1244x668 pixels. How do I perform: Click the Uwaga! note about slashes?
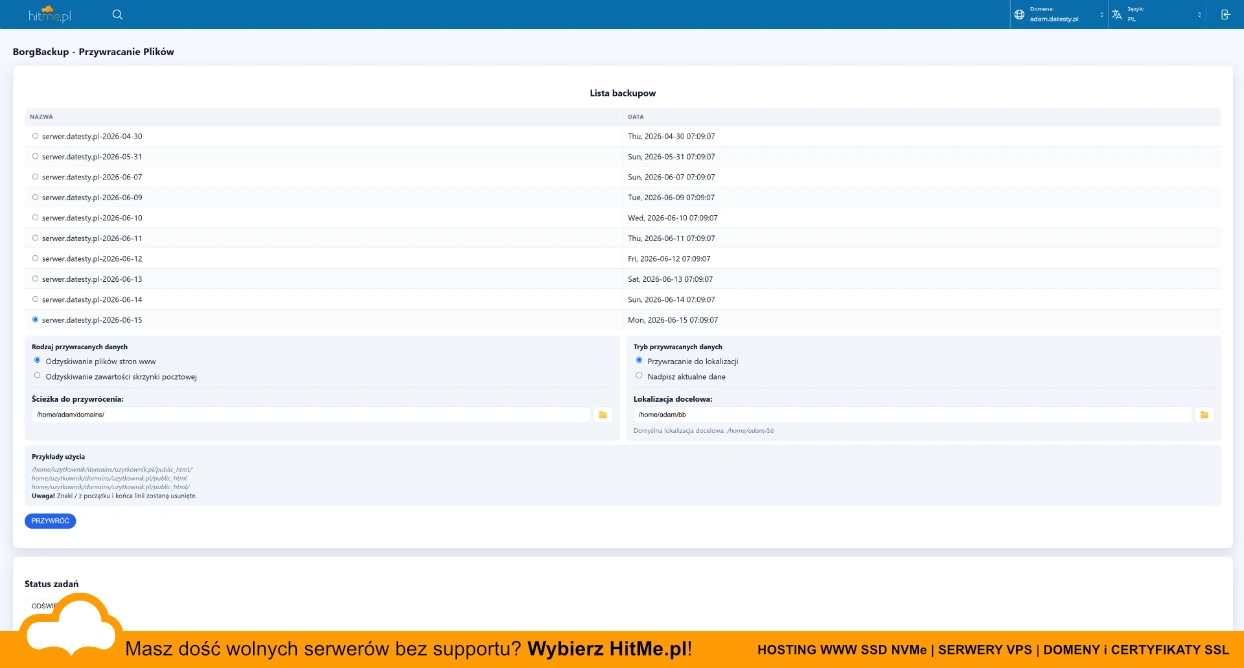tap(114, 495)
